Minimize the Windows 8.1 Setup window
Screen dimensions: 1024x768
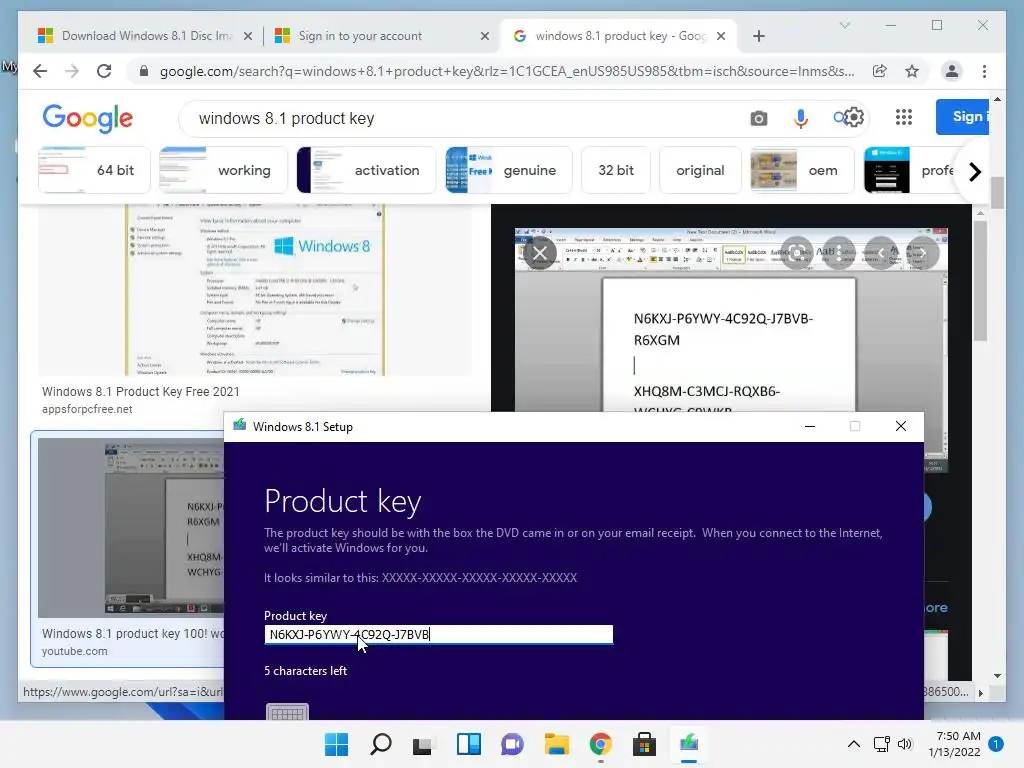click(x=810, y=426)
